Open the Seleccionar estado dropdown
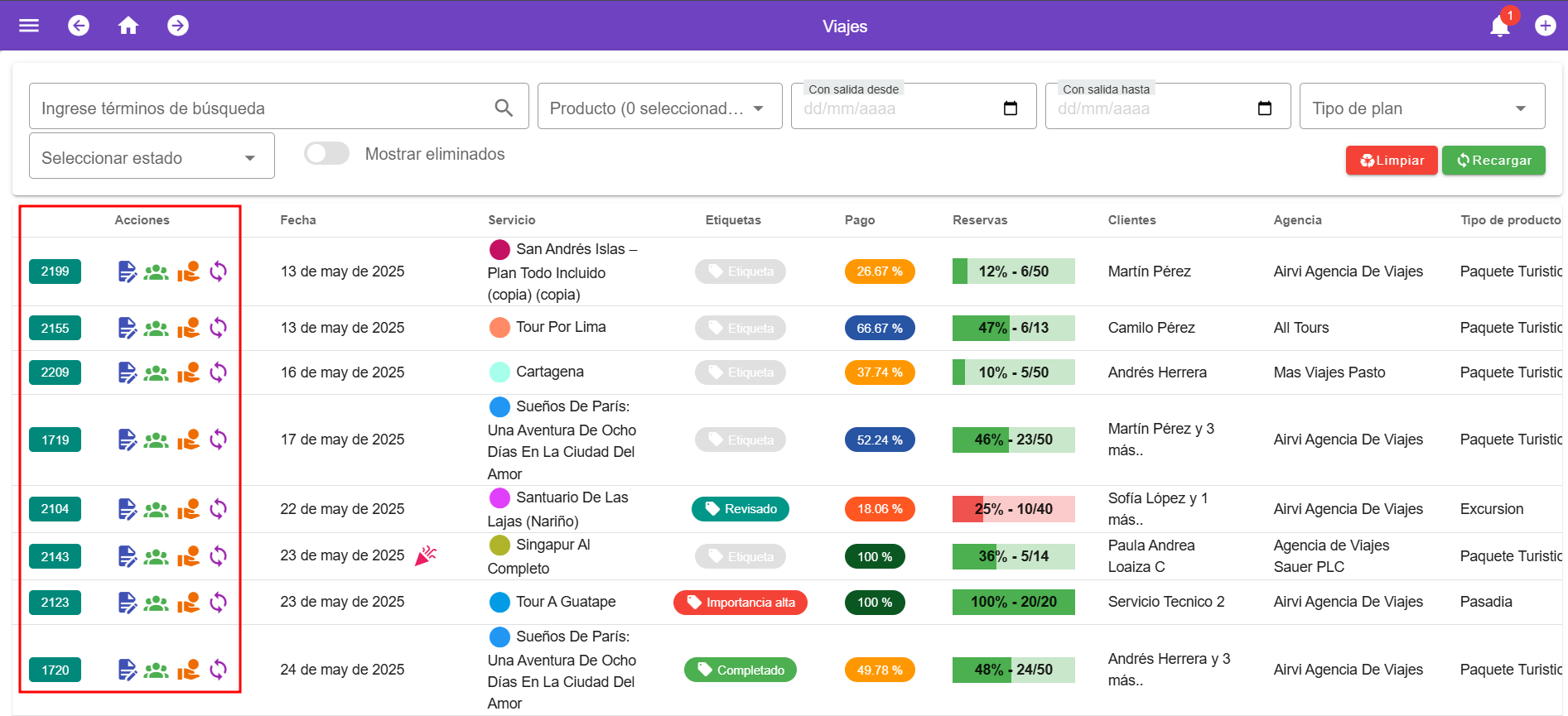The width and height of the screenshot is (1568, 716). (x=152, y=158)
